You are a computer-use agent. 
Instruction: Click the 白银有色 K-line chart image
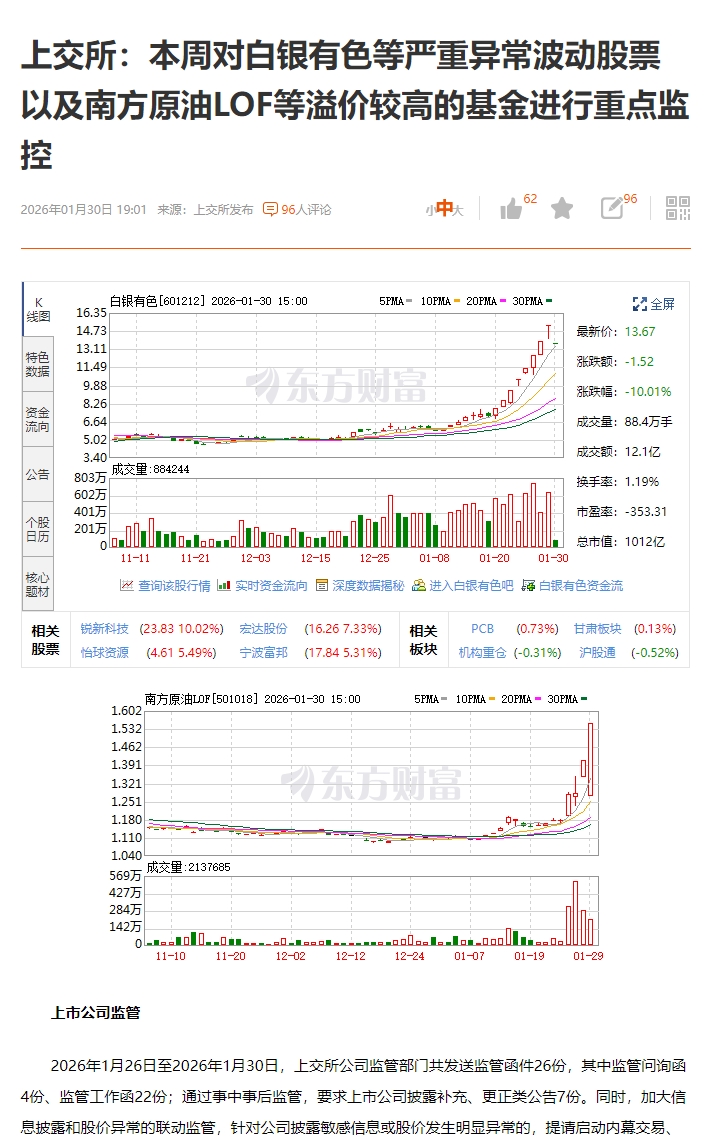click(337, 384)
